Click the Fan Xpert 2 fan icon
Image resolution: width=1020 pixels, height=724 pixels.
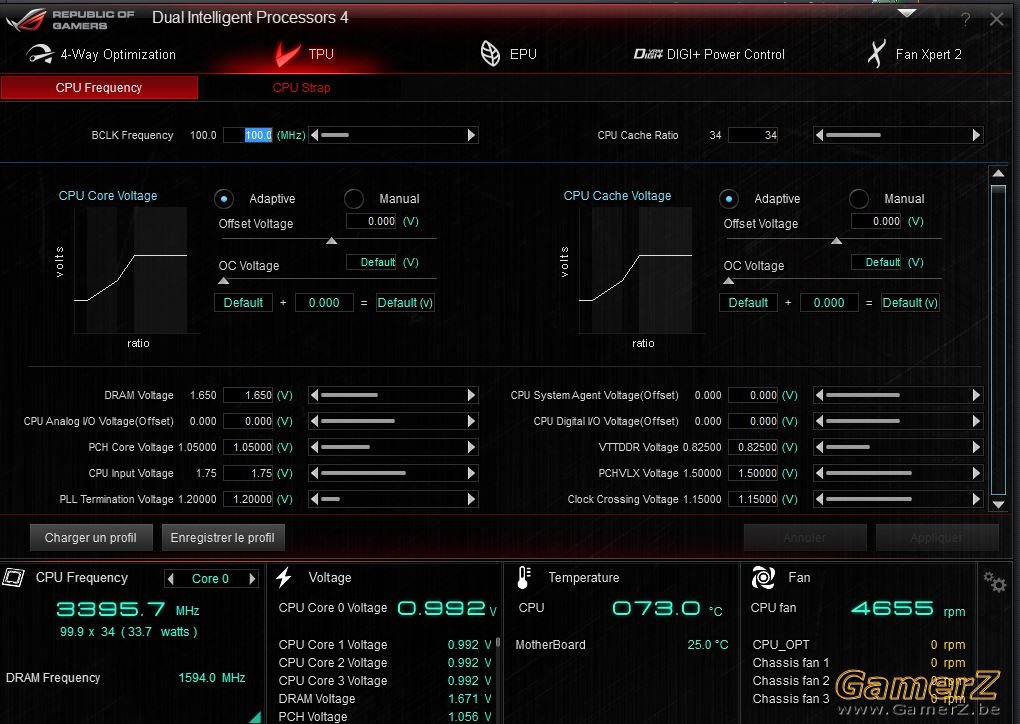876,53
